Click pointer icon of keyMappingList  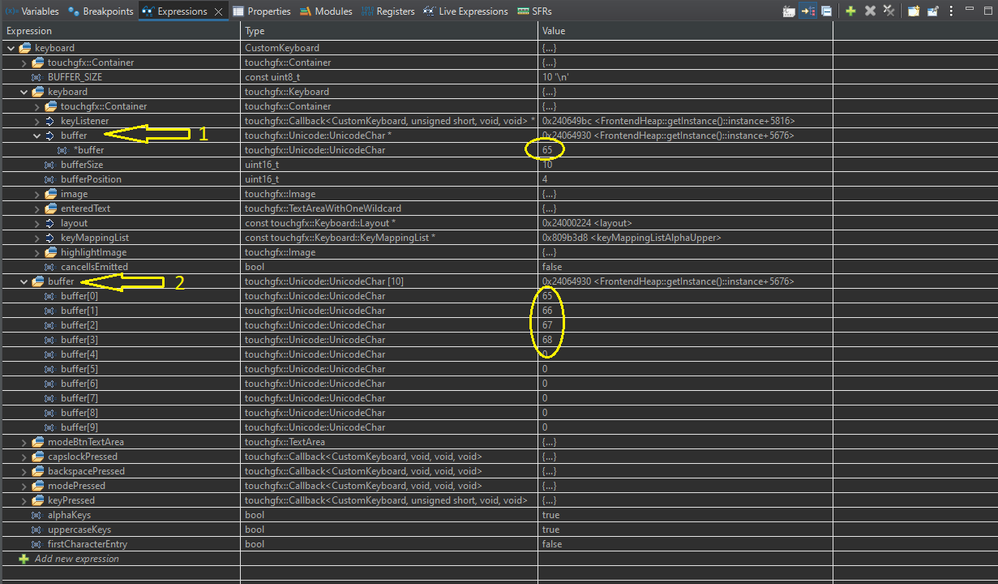(50, 238)
